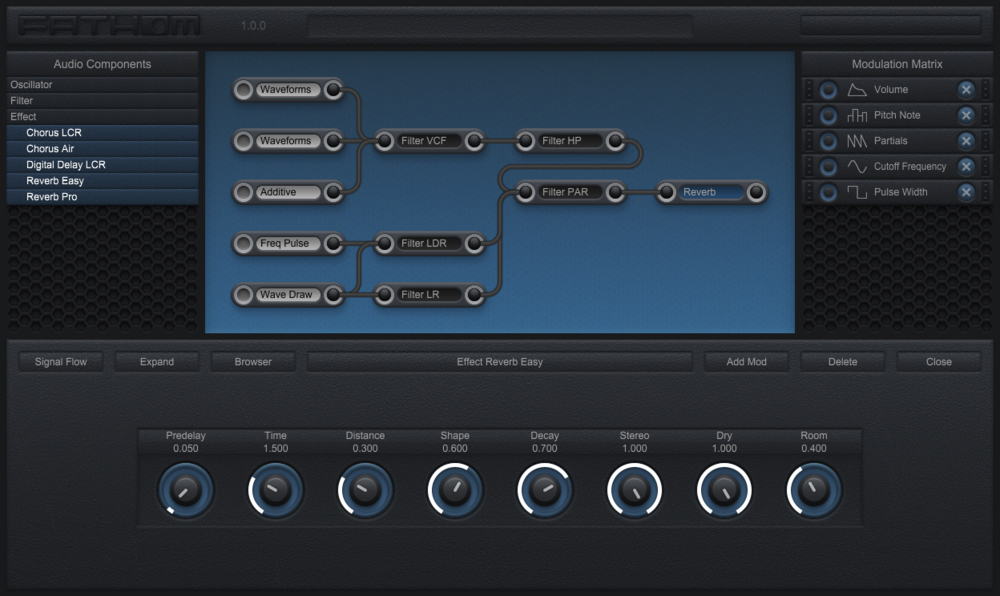
Task: Click the Dry knob
Action: click(724, 490)
